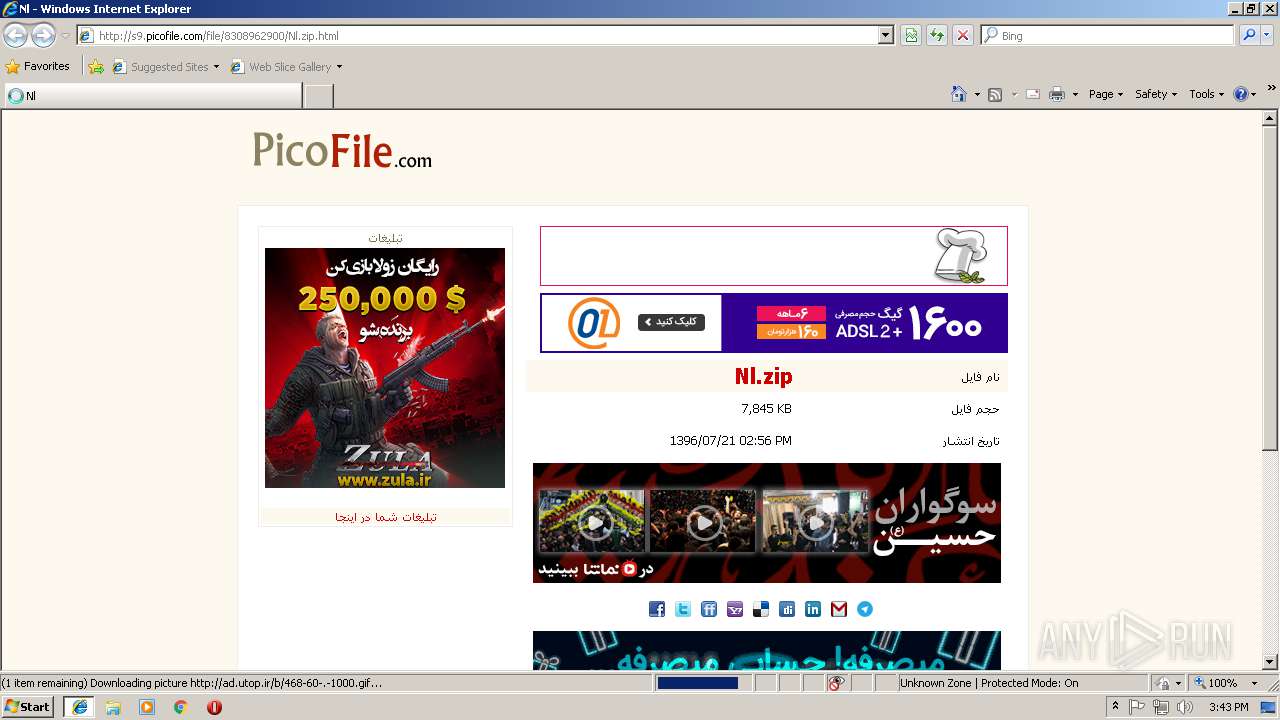Click the 3:43 PM clock

[x=1228, y=707]
